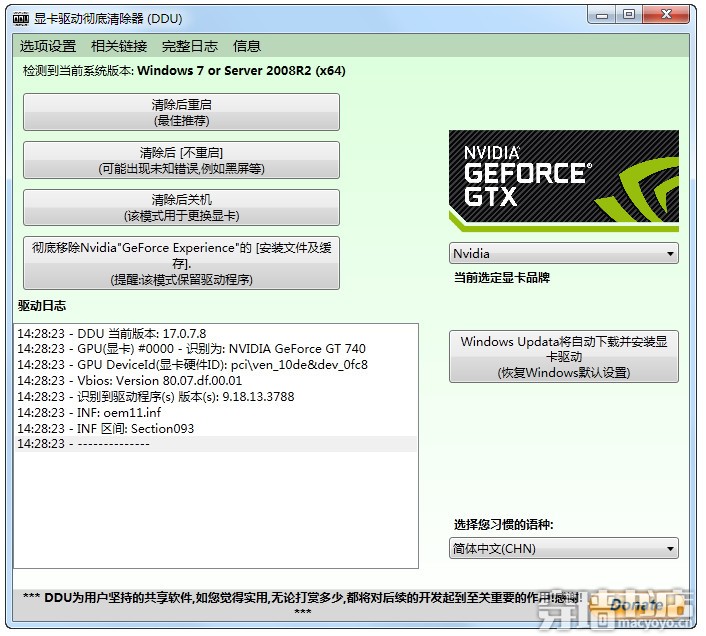Open the 相关链接 menu

119,46
